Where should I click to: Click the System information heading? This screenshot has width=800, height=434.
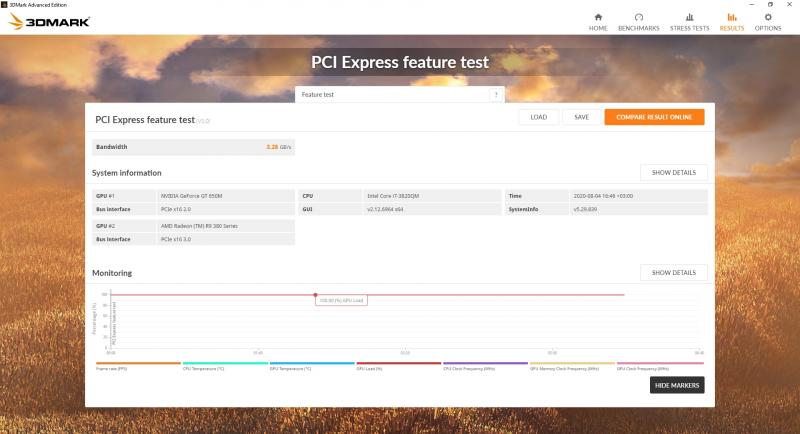127,173
